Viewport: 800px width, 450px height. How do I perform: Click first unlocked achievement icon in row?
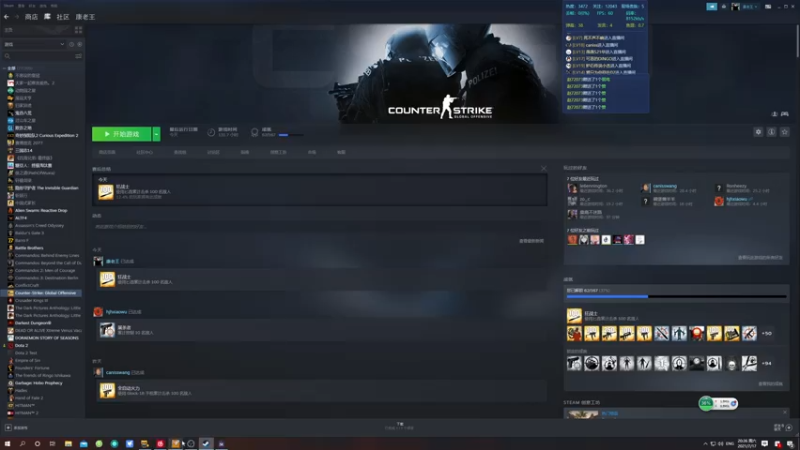(574, 333)
